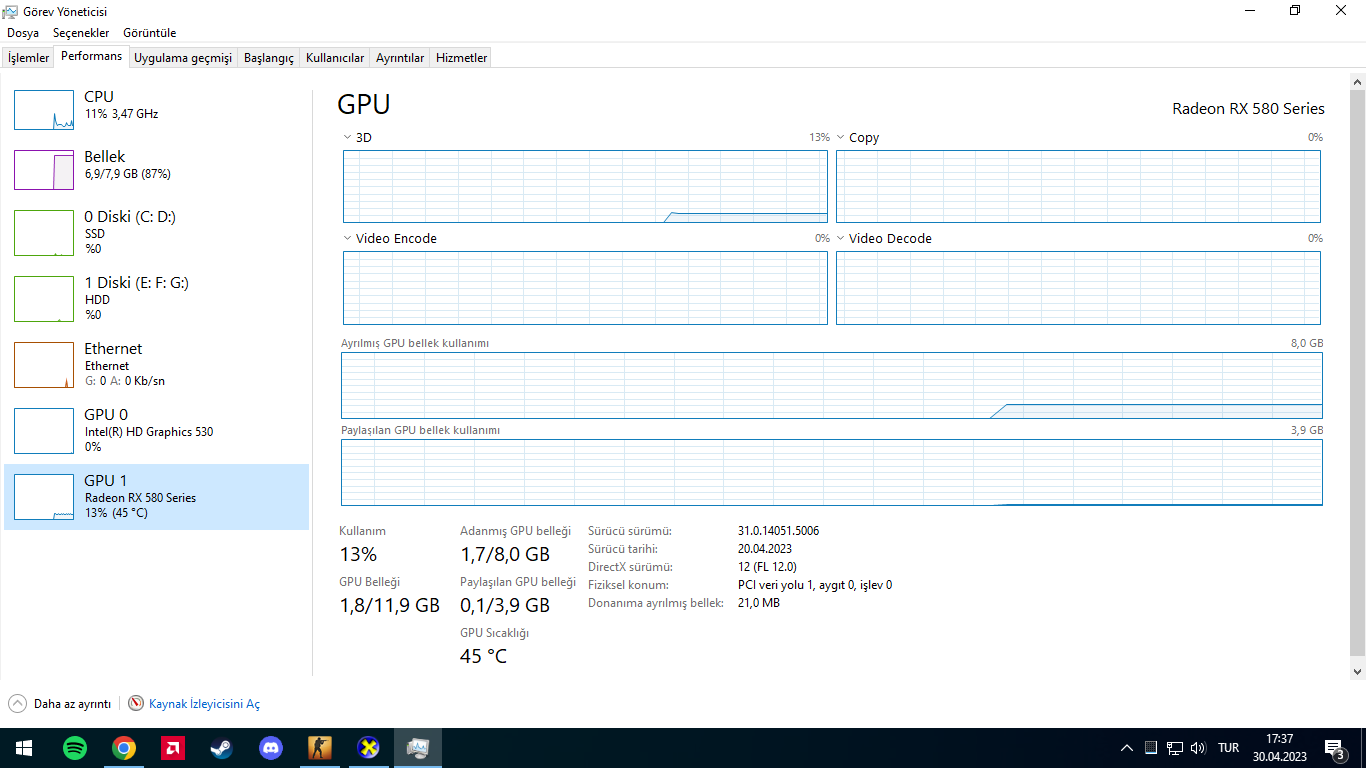Viewport: 1366px width, 768px height.
Task: Click the Paylaşılan GPU bellek kullanımı graph
Action: pyautogui.click(x=832, y=472)
